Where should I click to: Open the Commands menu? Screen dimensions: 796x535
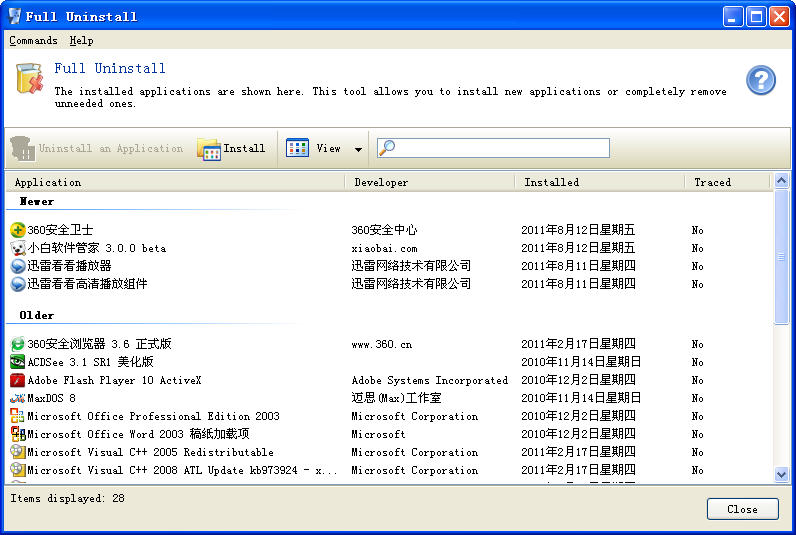[33, 41]
